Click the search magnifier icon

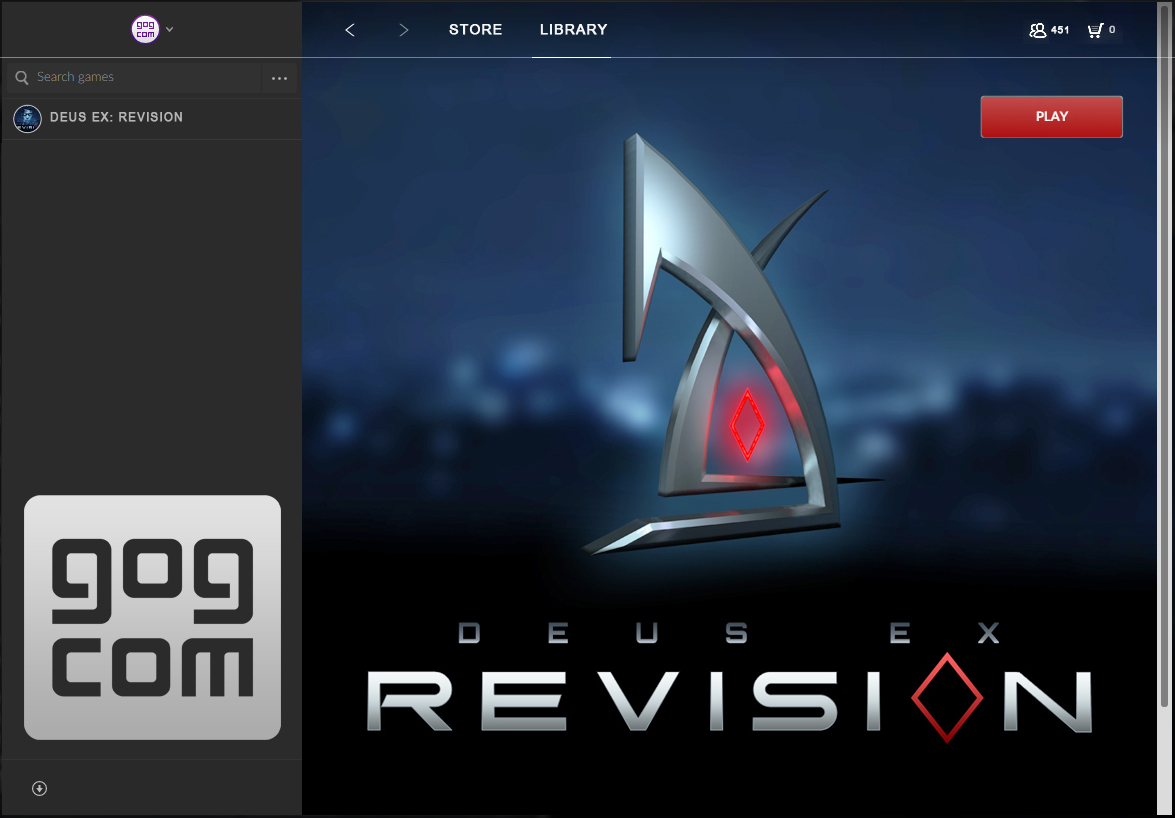(22, 78)
